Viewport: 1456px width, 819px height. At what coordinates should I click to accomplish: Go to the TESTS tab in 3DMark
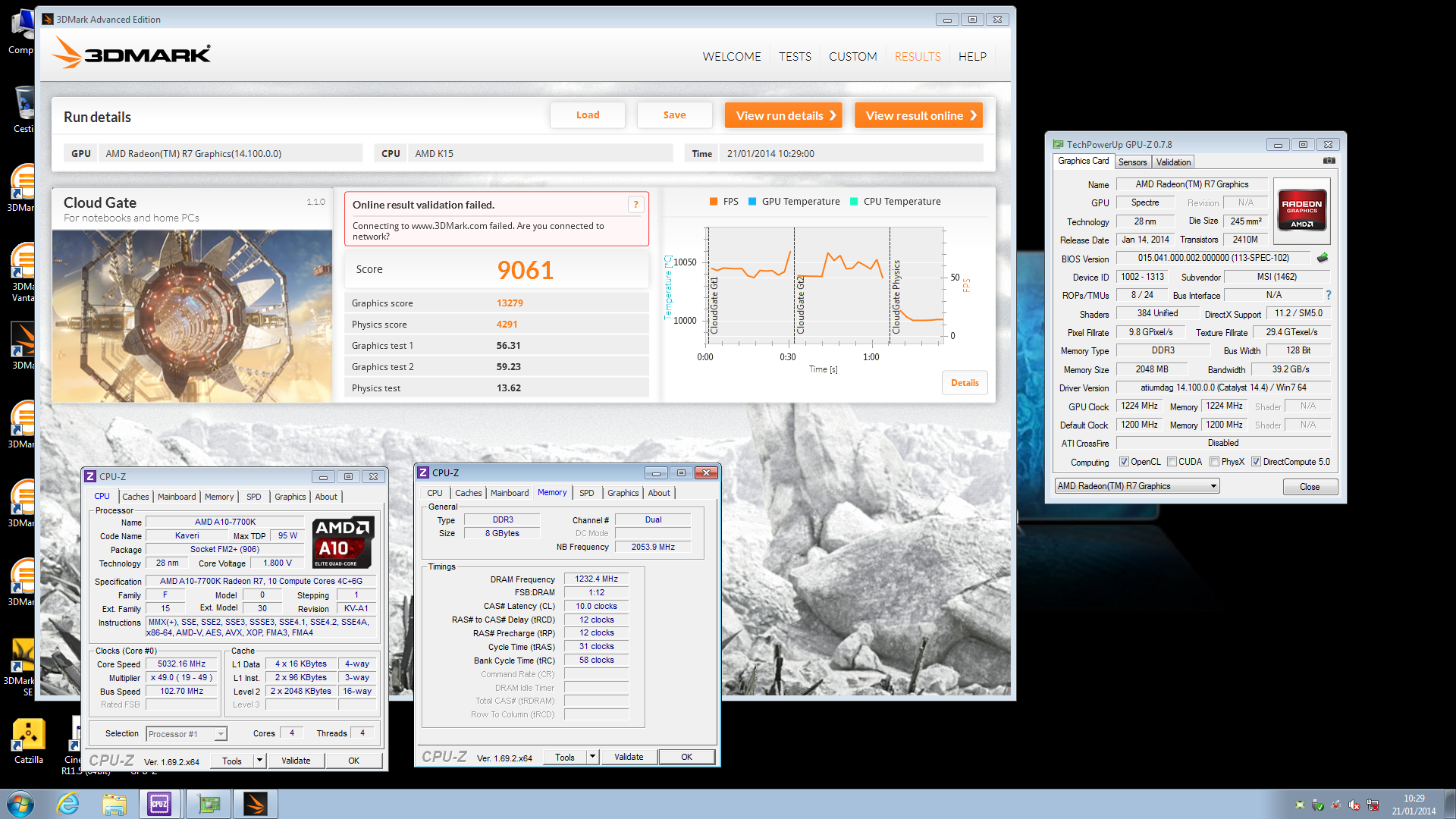tap(795, 57)
